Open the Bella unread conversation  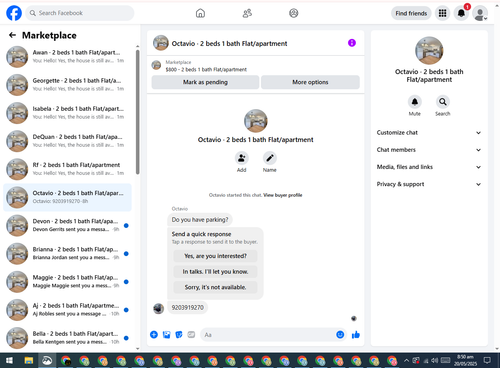[x=68, y=338]
